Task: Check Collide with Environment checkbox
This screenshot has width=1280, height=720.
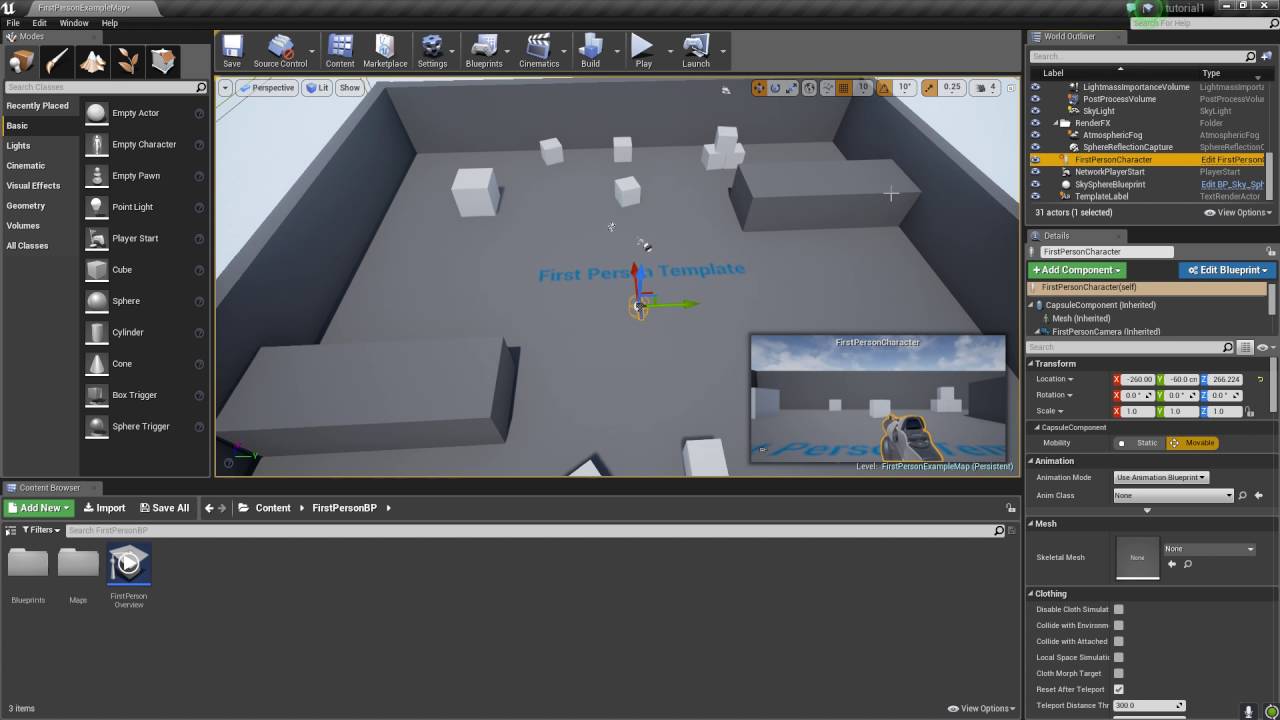Action: pos(1118,625)
